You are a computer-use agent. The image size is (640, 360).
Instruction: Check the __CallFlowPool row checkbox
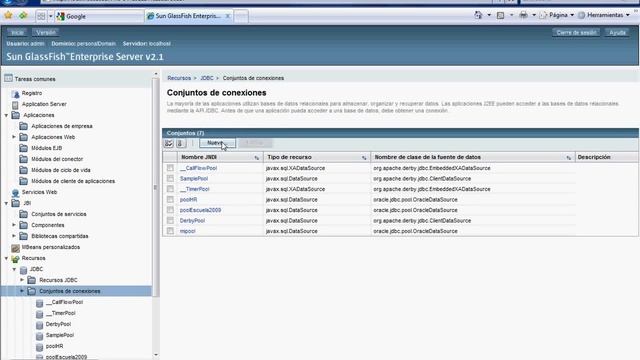coord(170,168)
